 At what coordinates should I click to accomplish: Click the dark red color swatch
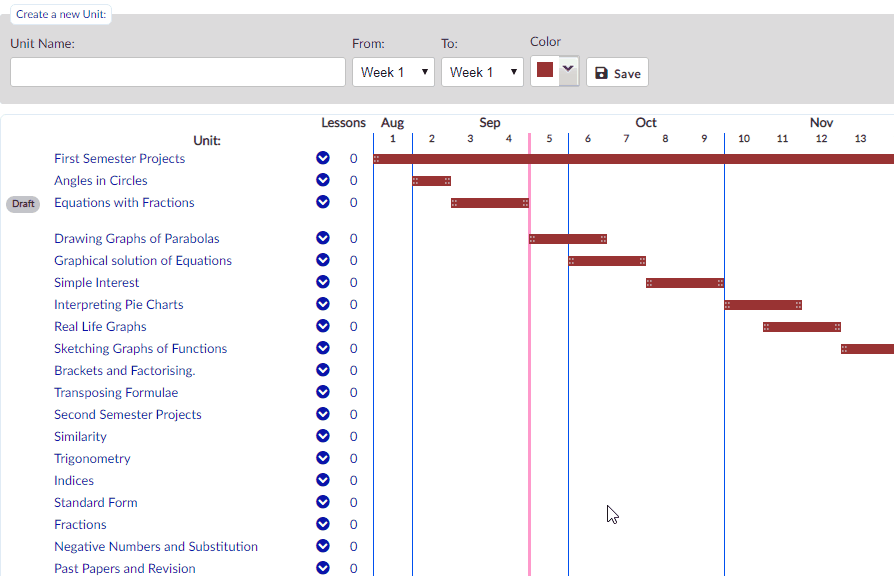tap(545, 70)
